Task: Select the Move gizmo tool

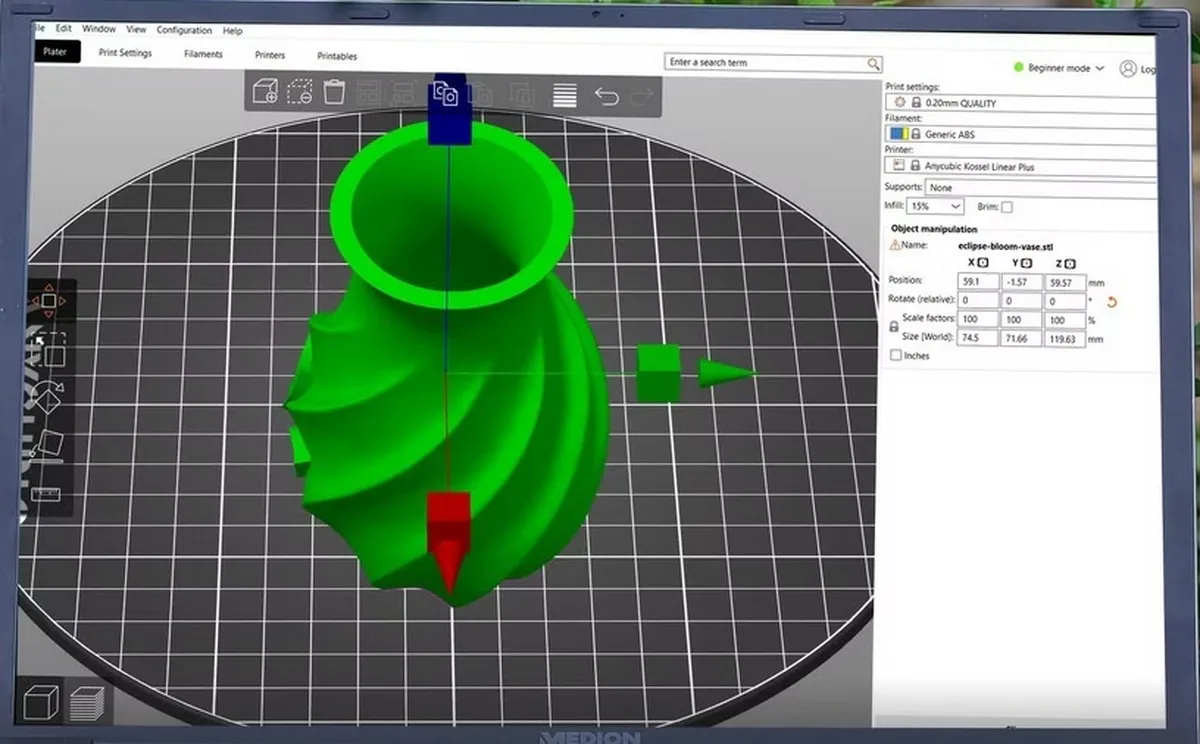Action: tap(48, 301)
